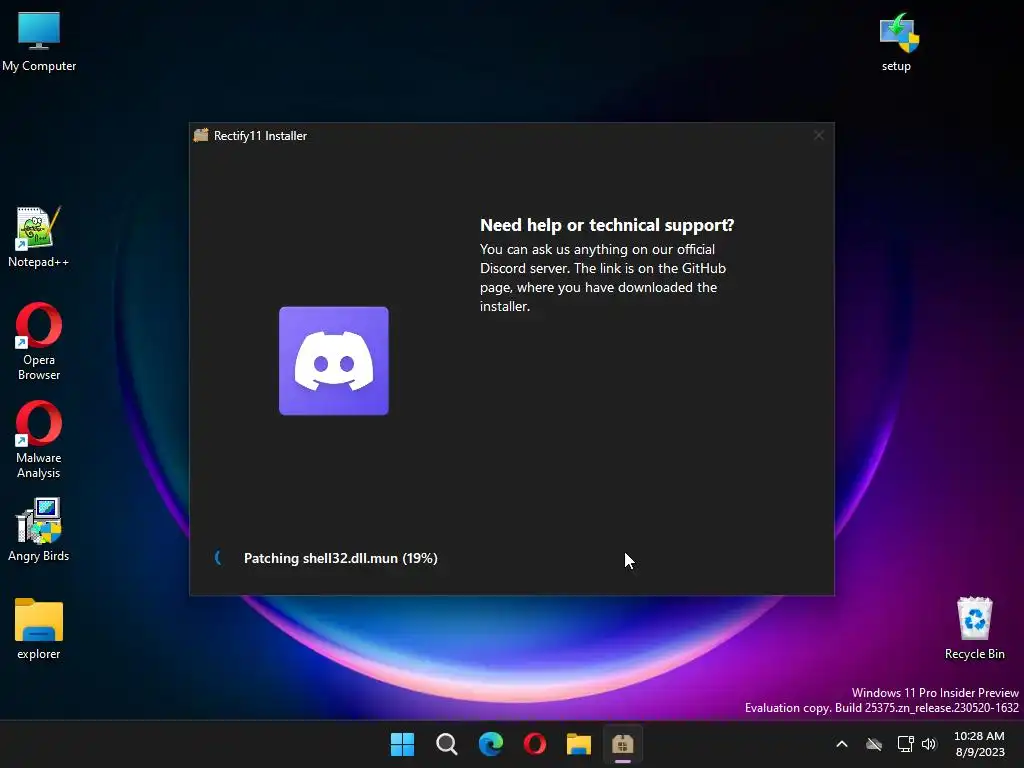The height and width of the screenshot is (768, 1024).
Task: Select the explorer folder on desktop
Action: tap(39, 629)
